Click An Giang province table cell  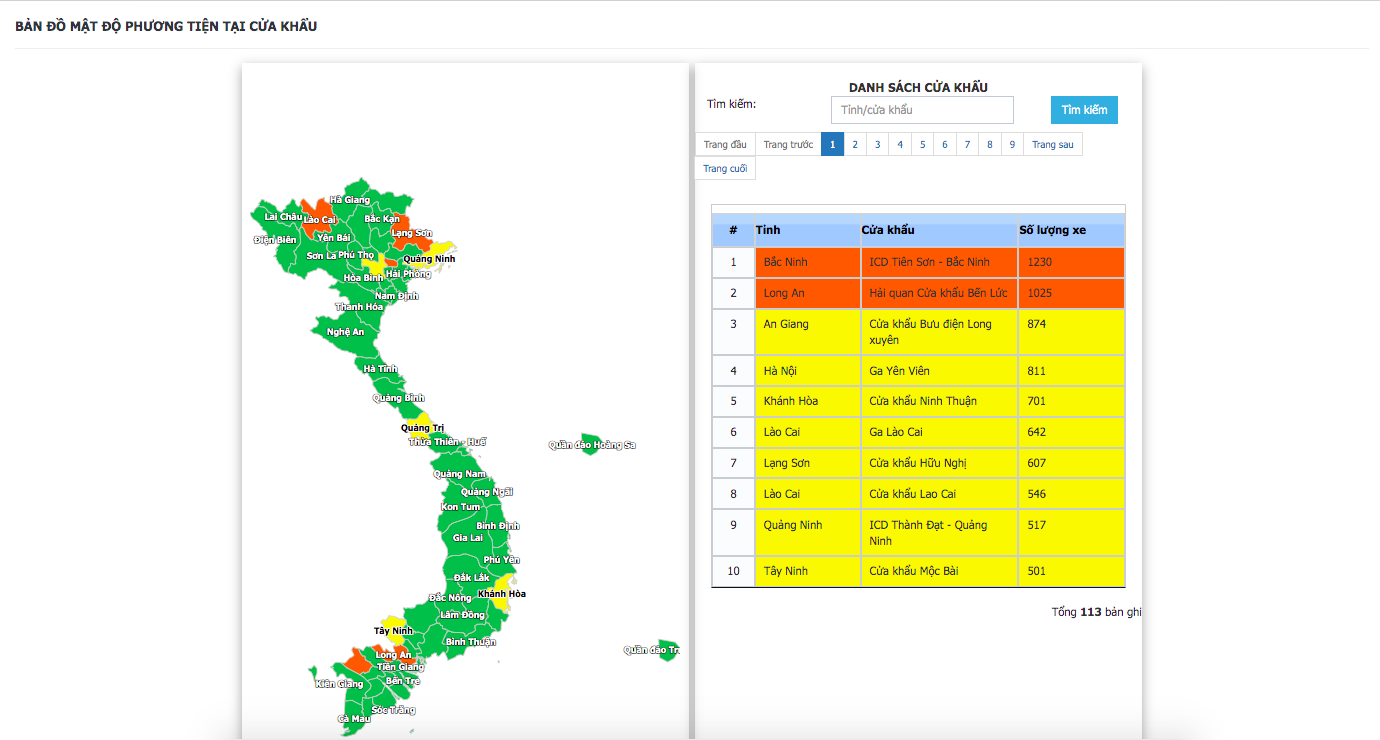(x=807, y=332)
